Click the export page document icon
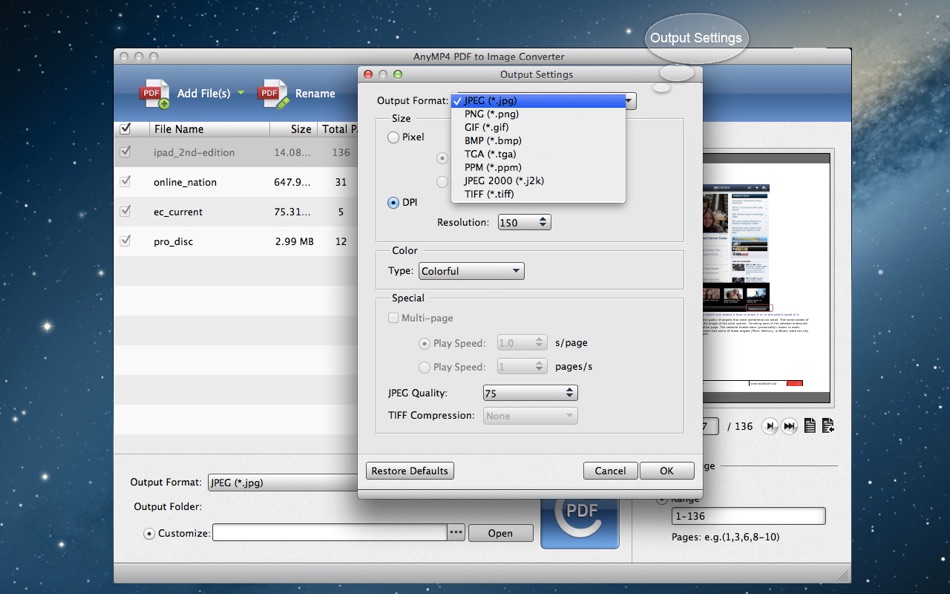Image resolution: width=950 pixels, height=594 pixels. pyautogui.click(x=828, y=425)
